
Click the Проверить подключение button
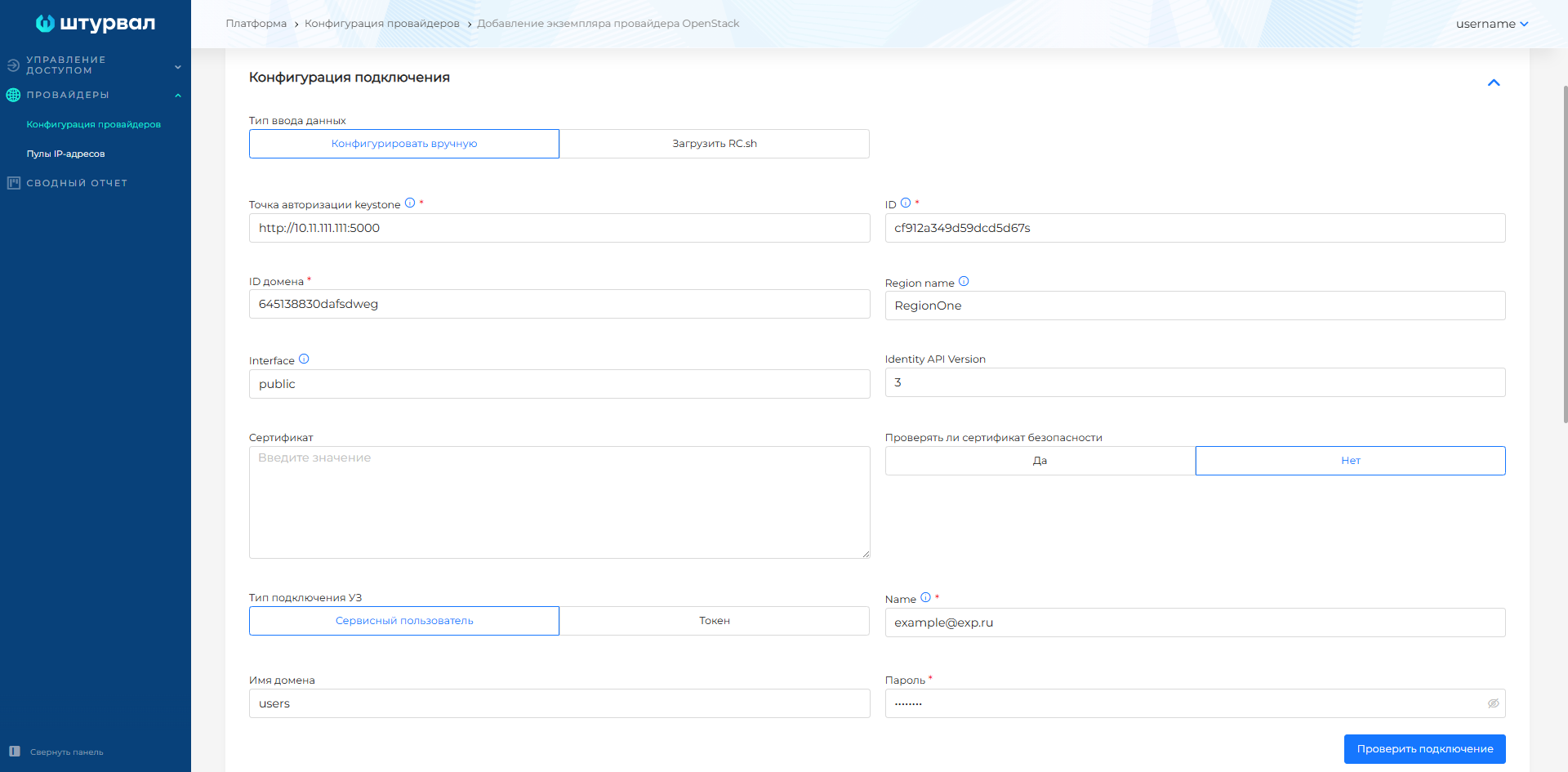pyautogui.click(x=1424, y=749)
